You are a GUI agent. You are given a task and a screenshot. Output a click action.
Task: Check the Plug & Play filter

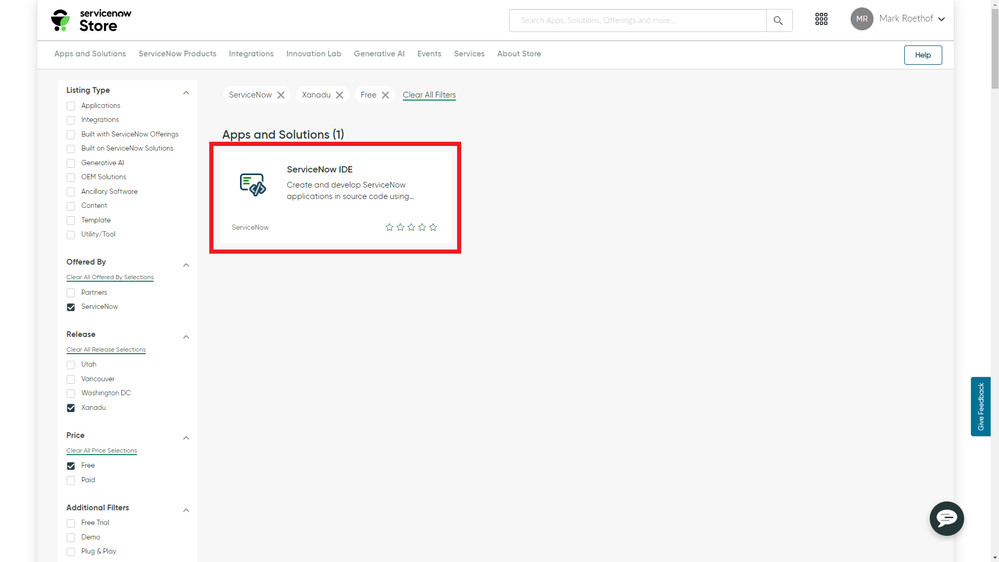(x=71, y=552)
